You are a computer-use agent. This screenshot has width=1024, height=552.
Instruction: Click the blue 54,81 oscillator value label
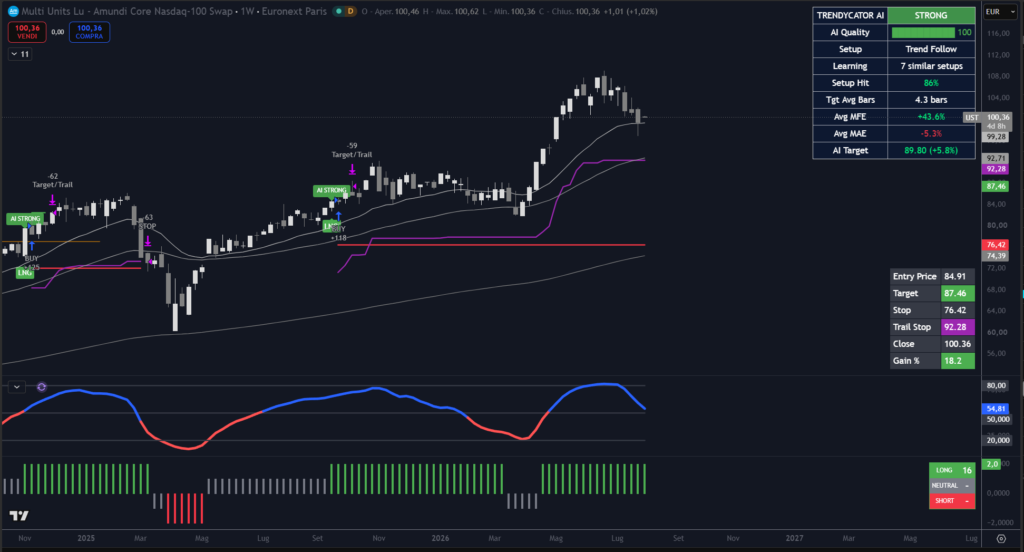[x=996, y=409]
